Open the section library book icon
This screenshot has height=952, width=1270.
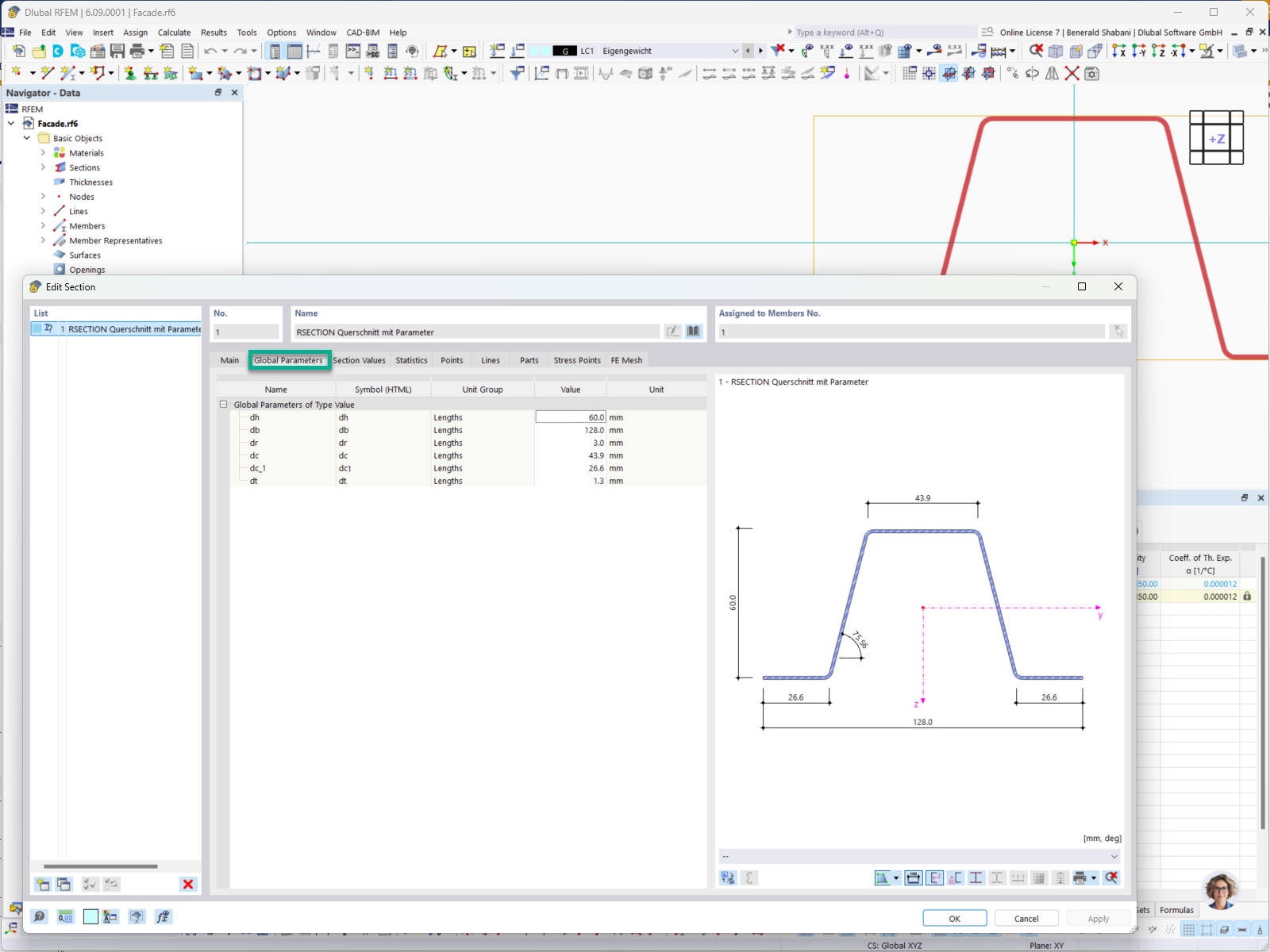693,331
